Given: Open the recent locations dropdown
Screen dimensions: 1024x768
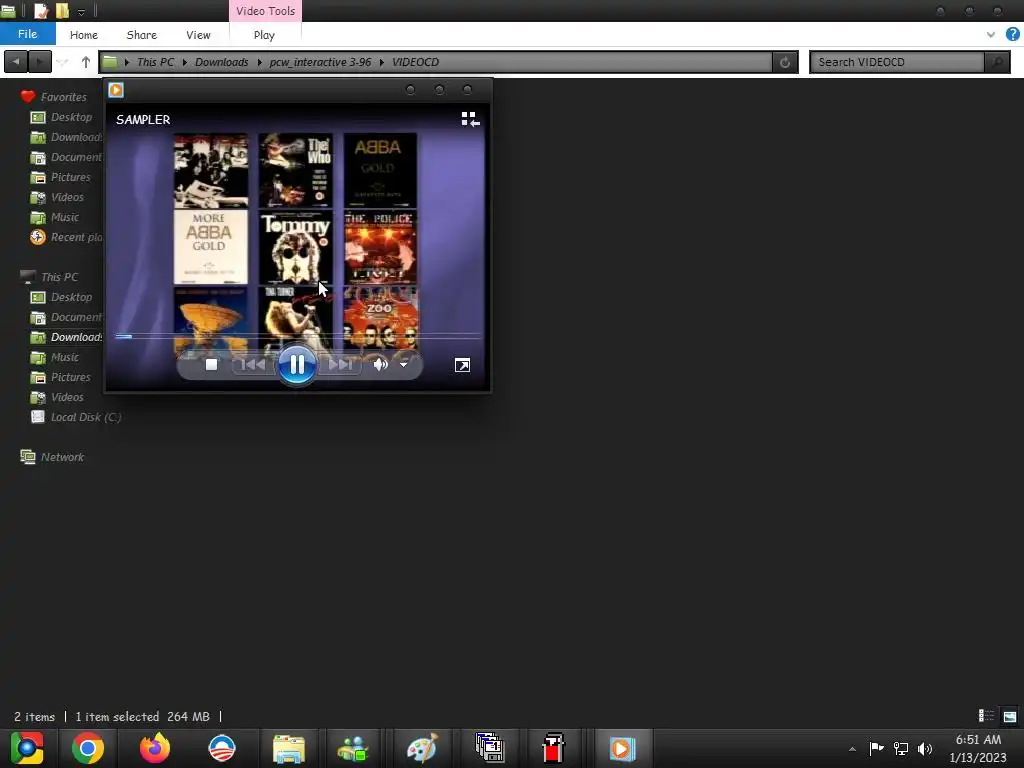Looking at the screenshot, I should click(x=63, y=62).
